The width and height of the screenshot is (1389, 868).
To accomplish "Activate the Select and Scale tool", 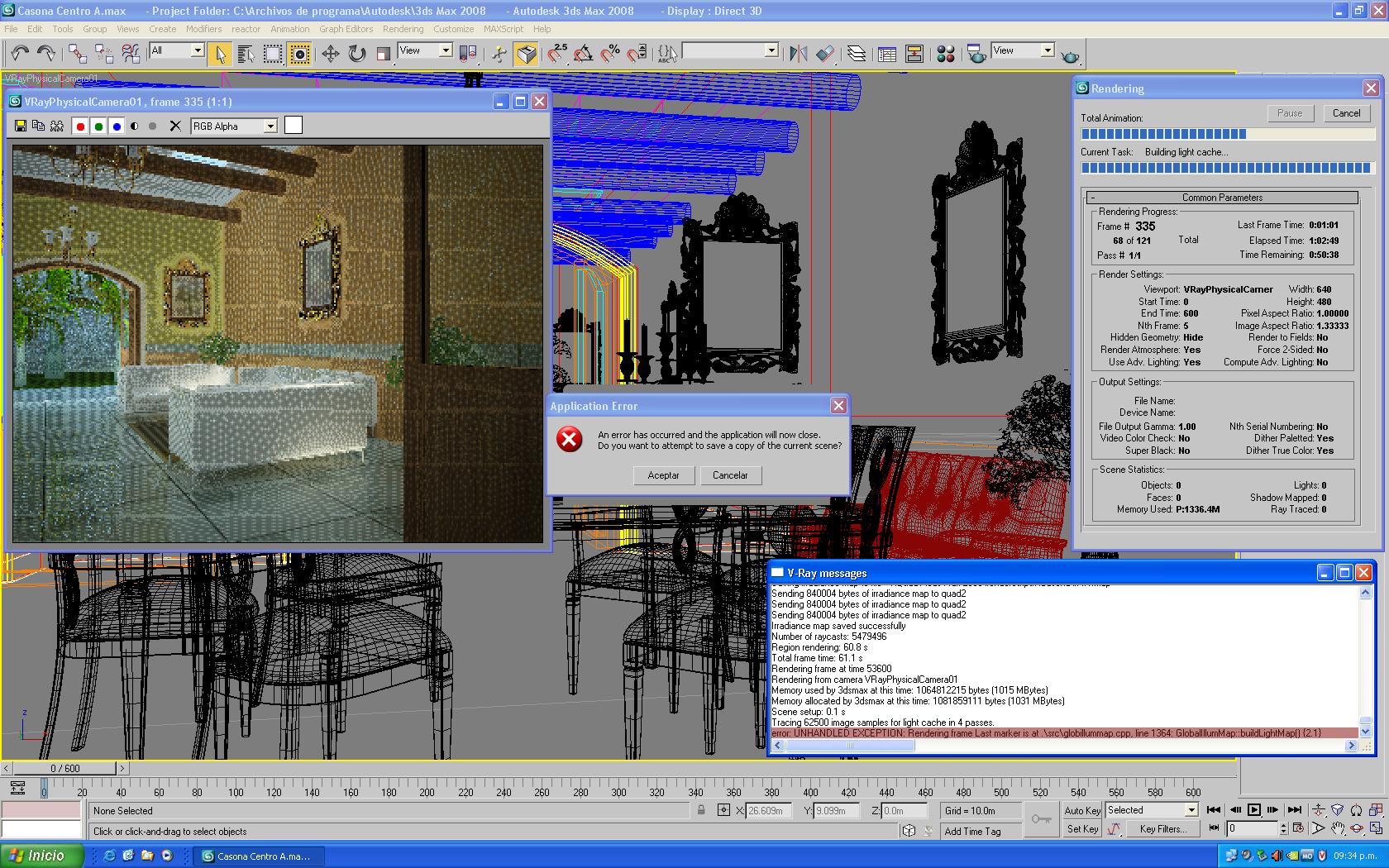I will [x=383, y=54].
